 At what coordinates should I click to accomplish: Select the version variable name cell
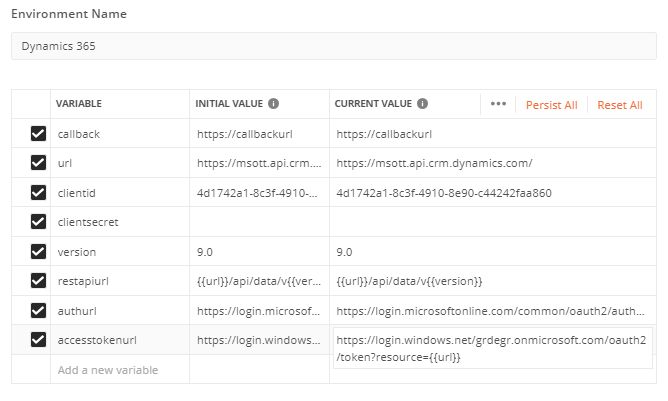point(120,252)
